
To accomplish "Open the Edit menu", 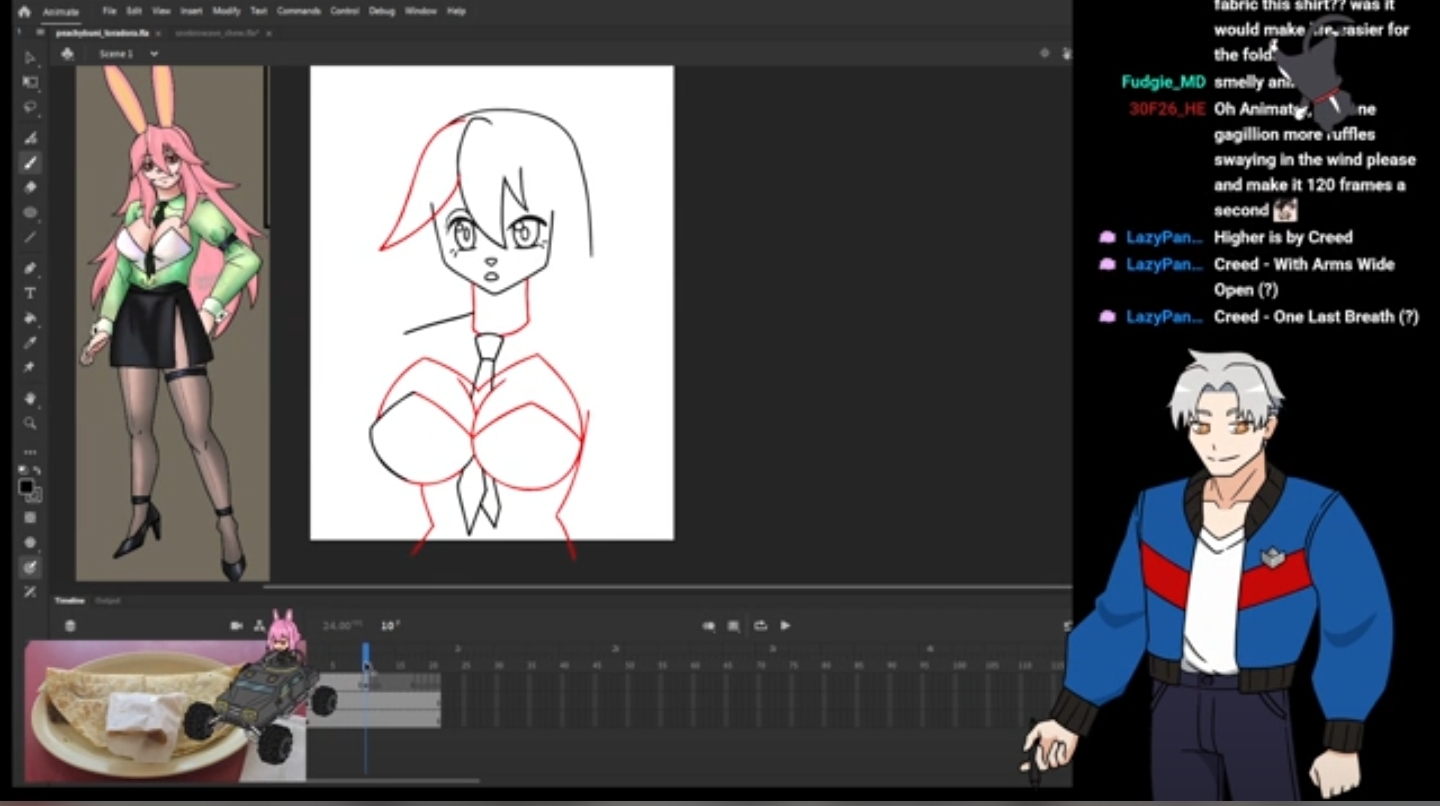I will tap(134, 12).
